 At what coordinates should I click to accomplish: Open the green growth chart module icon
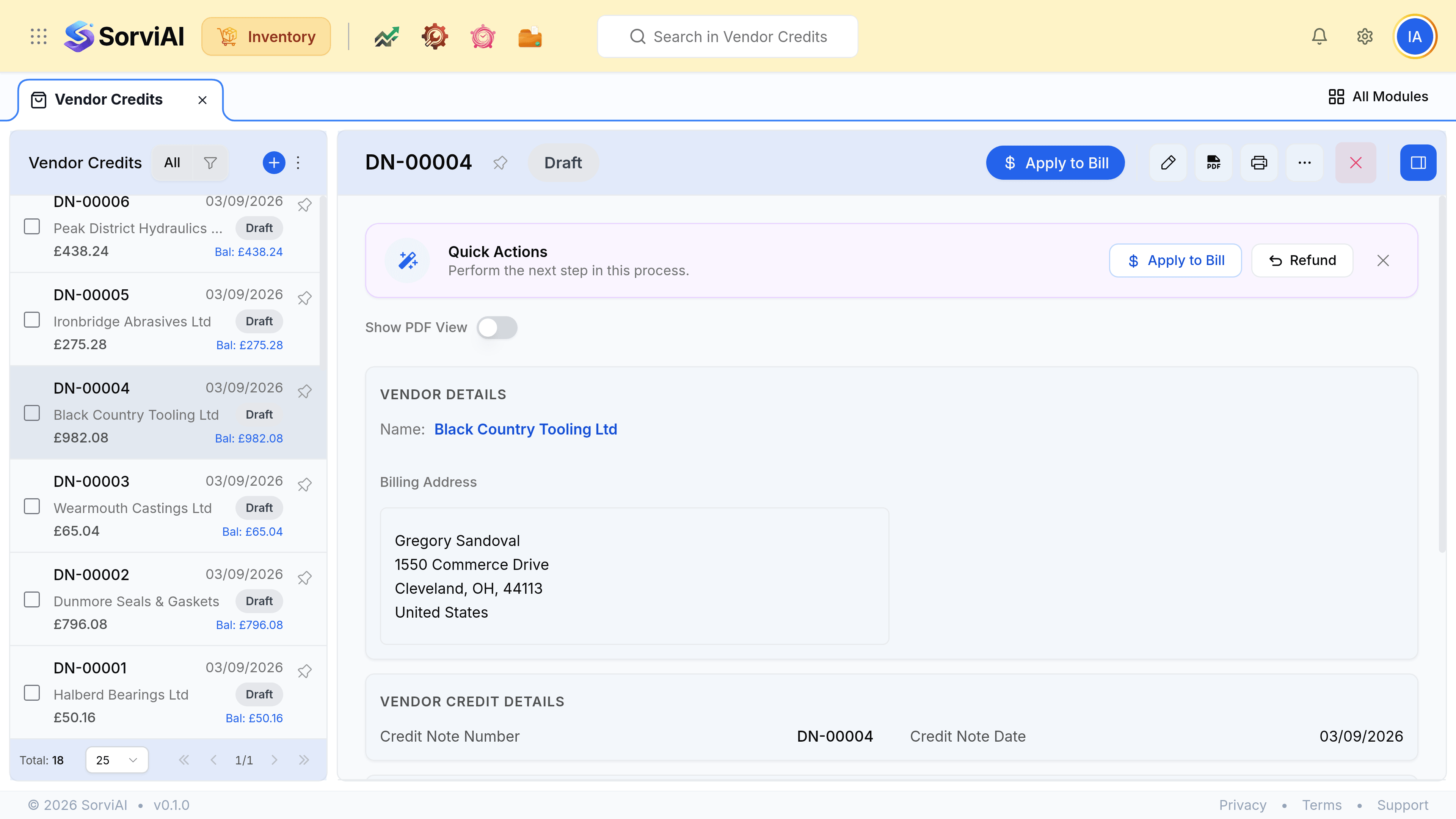(x=387, y=37)
